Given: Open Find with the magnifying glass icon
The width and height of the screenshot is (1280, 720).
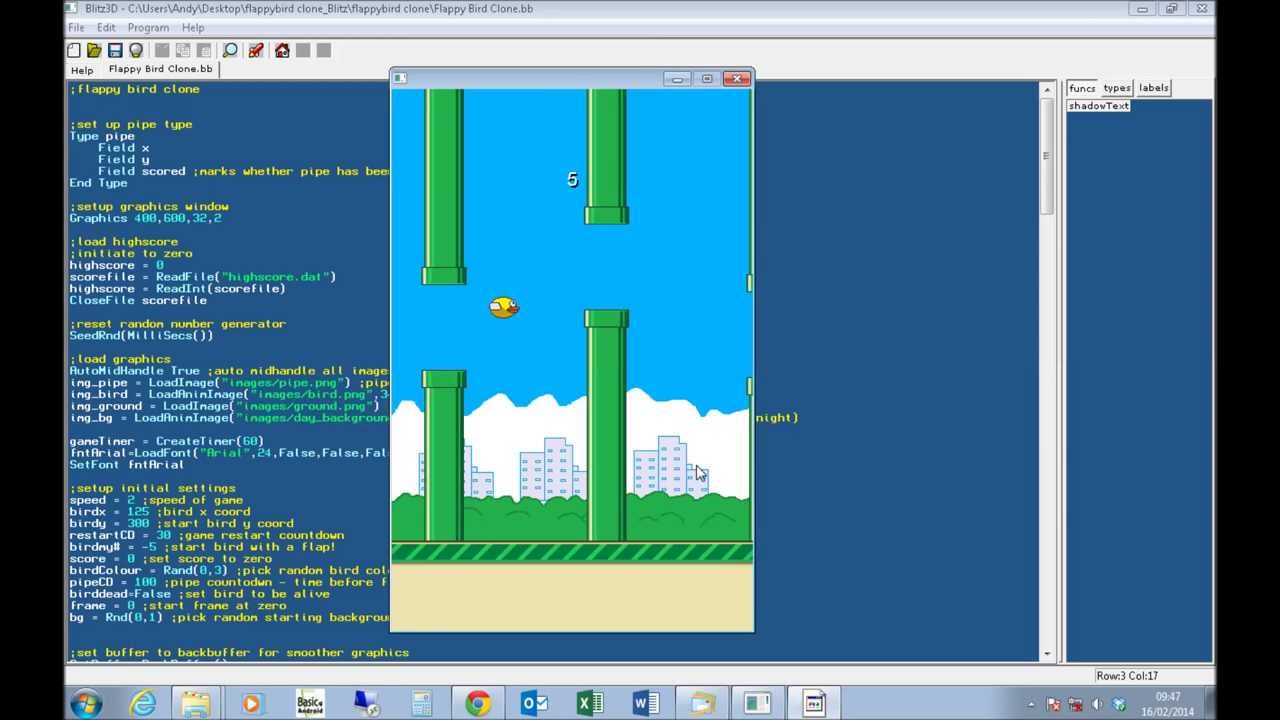Looking at the screenshot, I should (x=230, y=50).
